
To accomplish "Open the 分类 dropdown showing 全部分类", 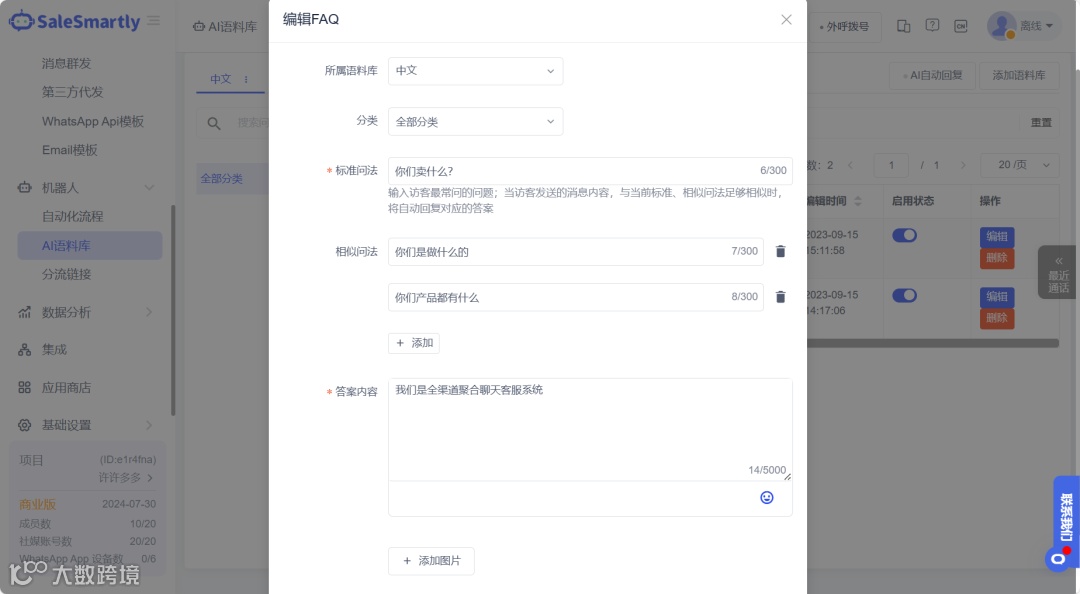I will (x=475, y=121).
